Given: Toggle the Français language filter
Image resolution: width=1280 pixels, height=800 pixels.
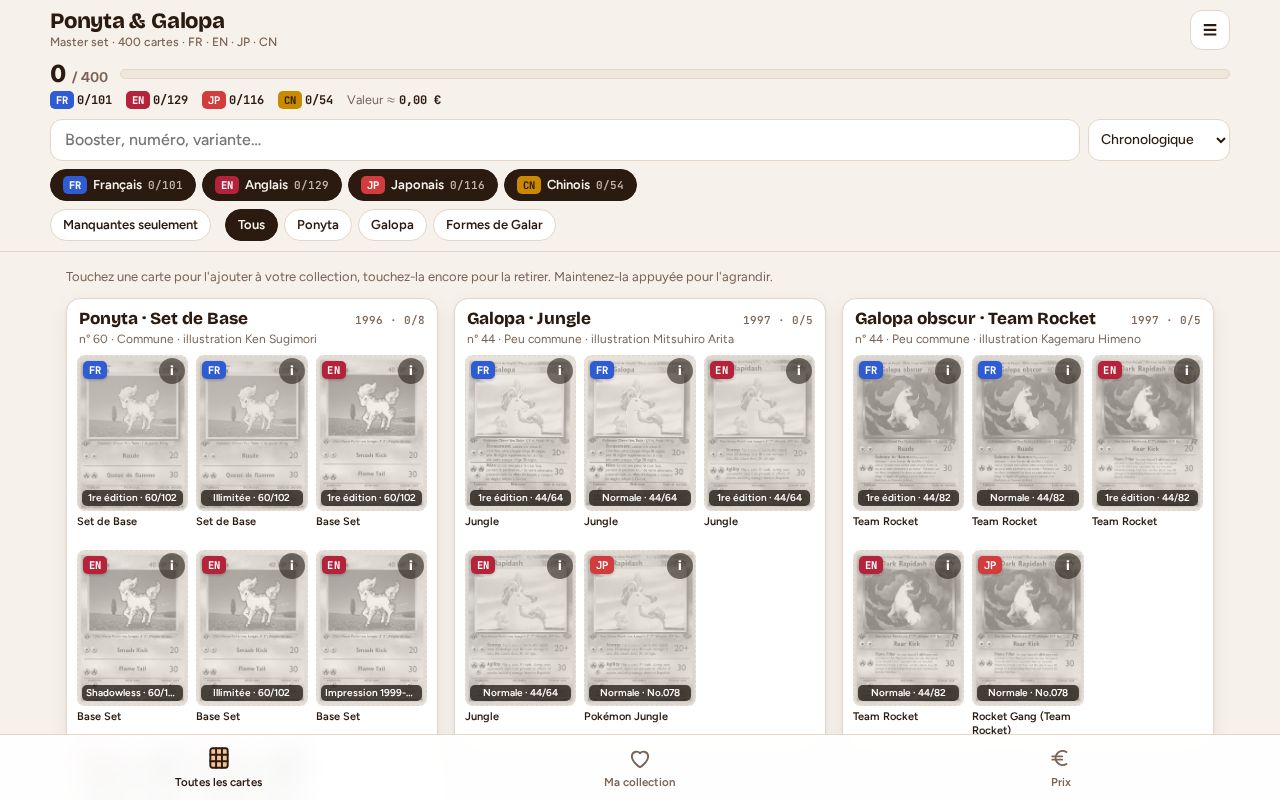Looking at the screenshot, I should click(123, 185).
